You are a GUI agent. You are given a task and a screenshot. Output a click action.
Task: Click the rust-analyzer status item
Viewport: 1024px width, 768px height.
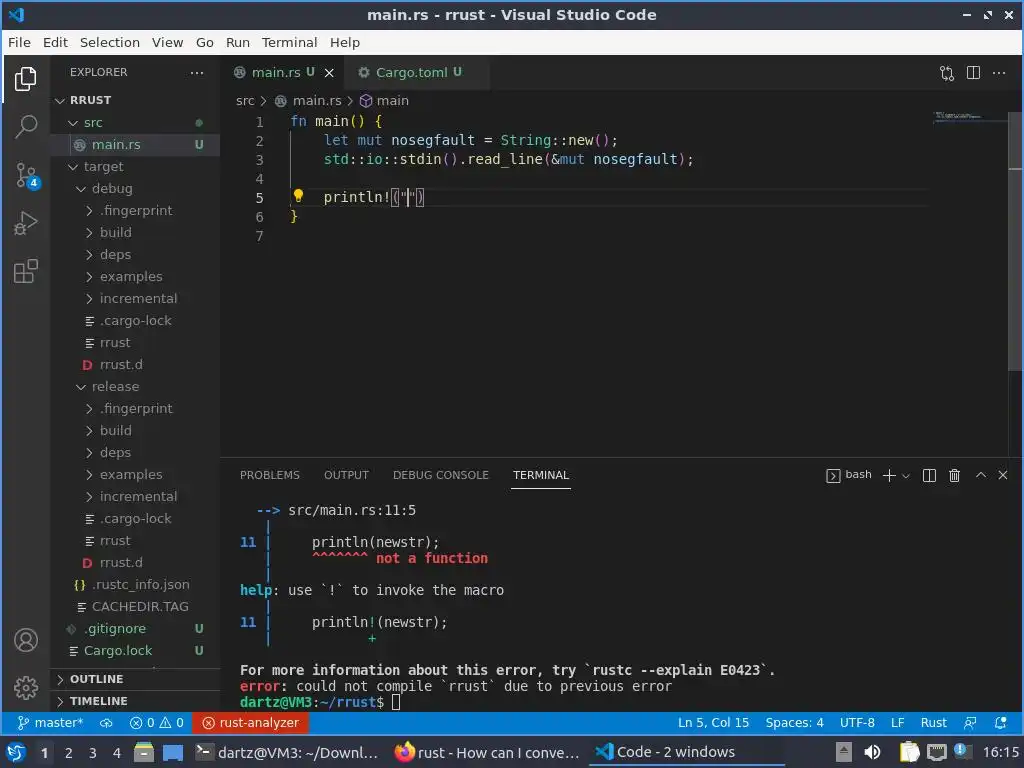pos(251,723)
